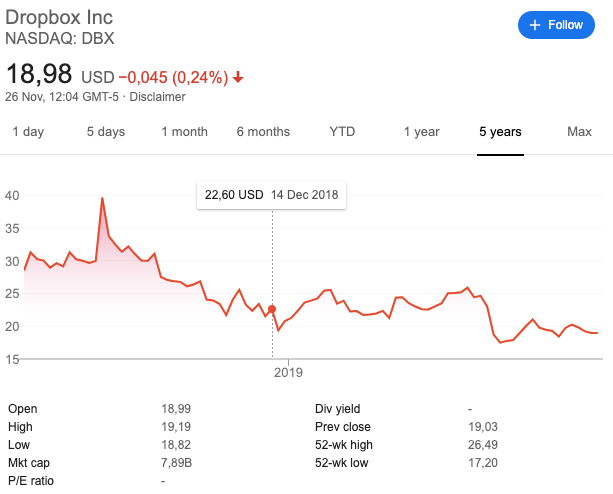Click the chart peak near 40 USD

[x=102, y=198]
